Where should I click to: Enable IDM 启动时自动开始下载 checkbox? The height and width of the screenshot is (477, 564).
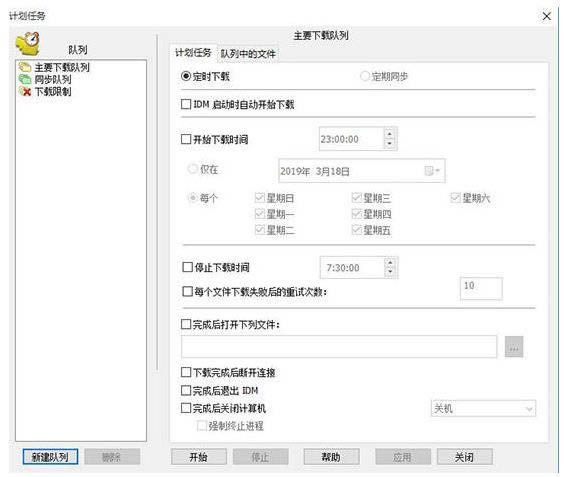186,104
